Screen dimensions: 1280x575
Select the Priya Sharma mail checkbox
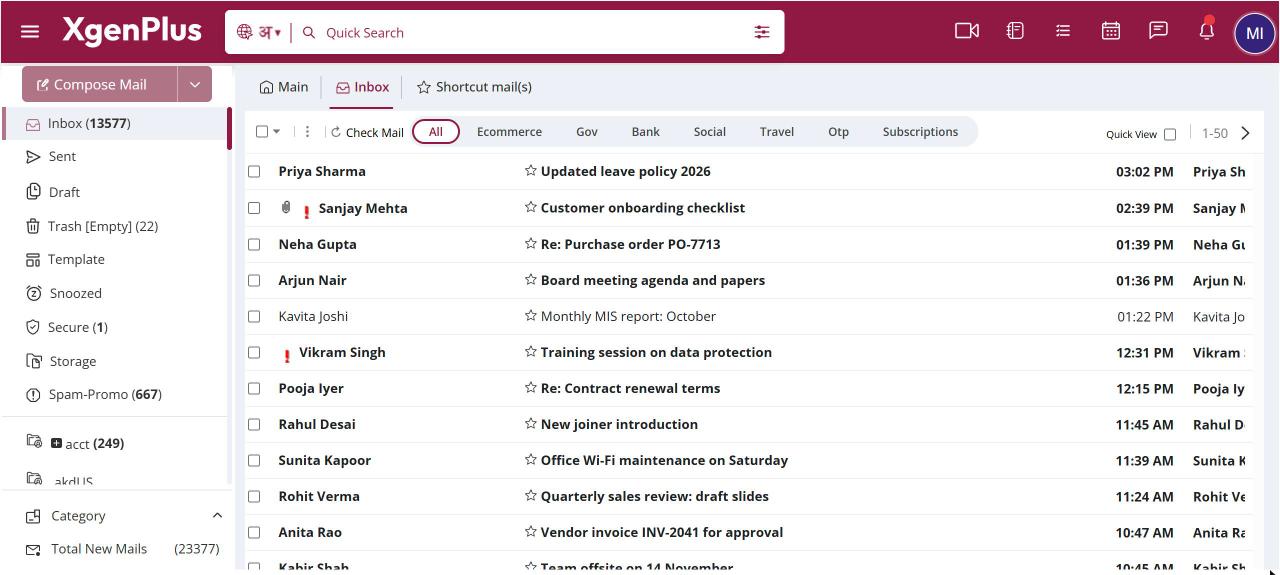(254, 171)
